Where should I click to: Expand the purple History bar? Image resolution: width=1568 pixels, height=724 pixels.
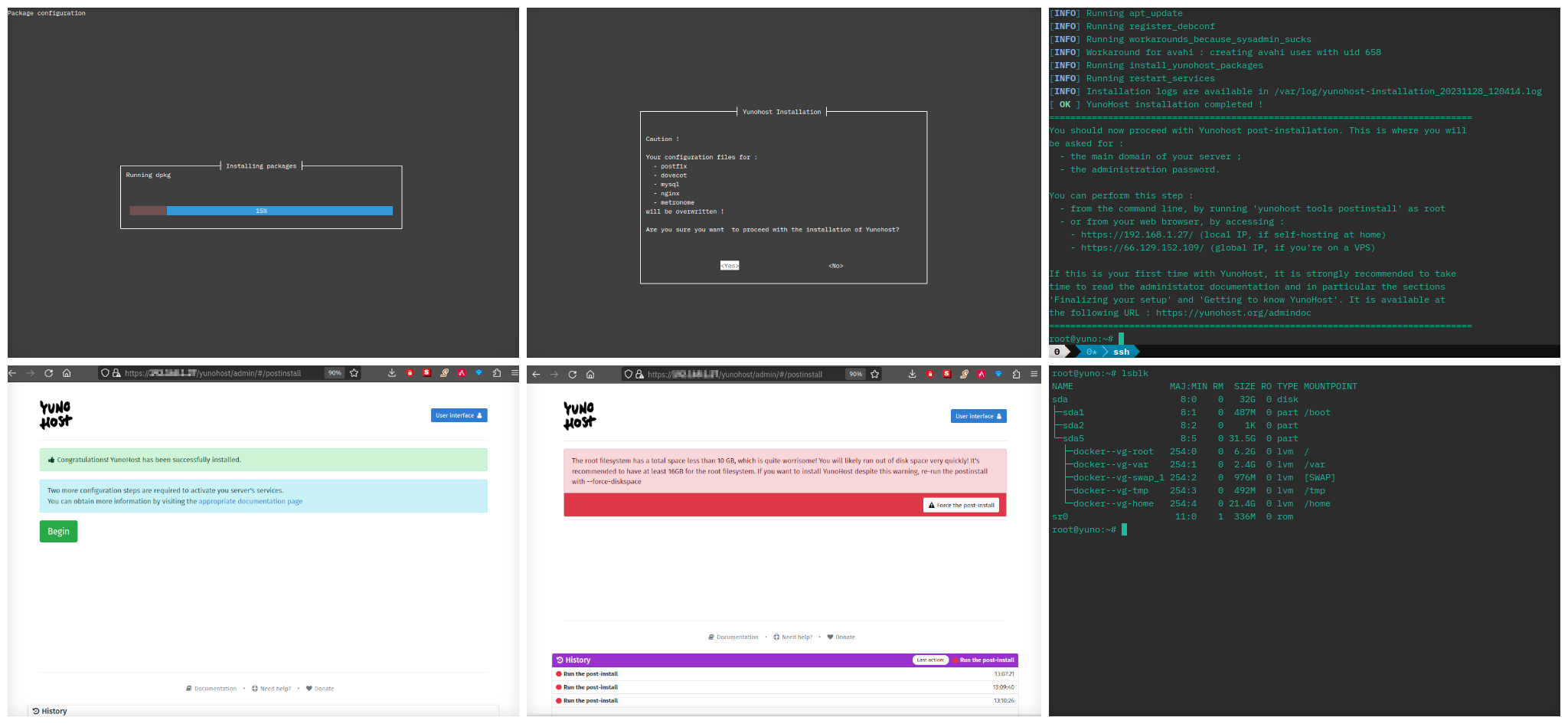[x=785, y=660]
